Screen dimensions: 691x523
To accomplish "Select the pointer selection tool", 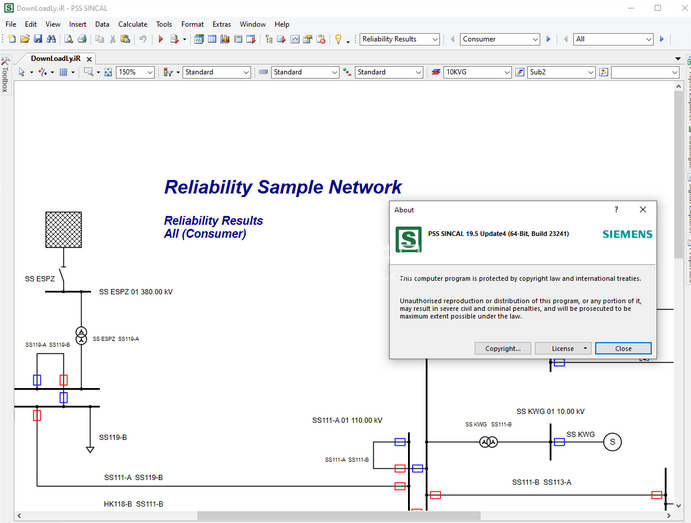I will click(22, 72).
